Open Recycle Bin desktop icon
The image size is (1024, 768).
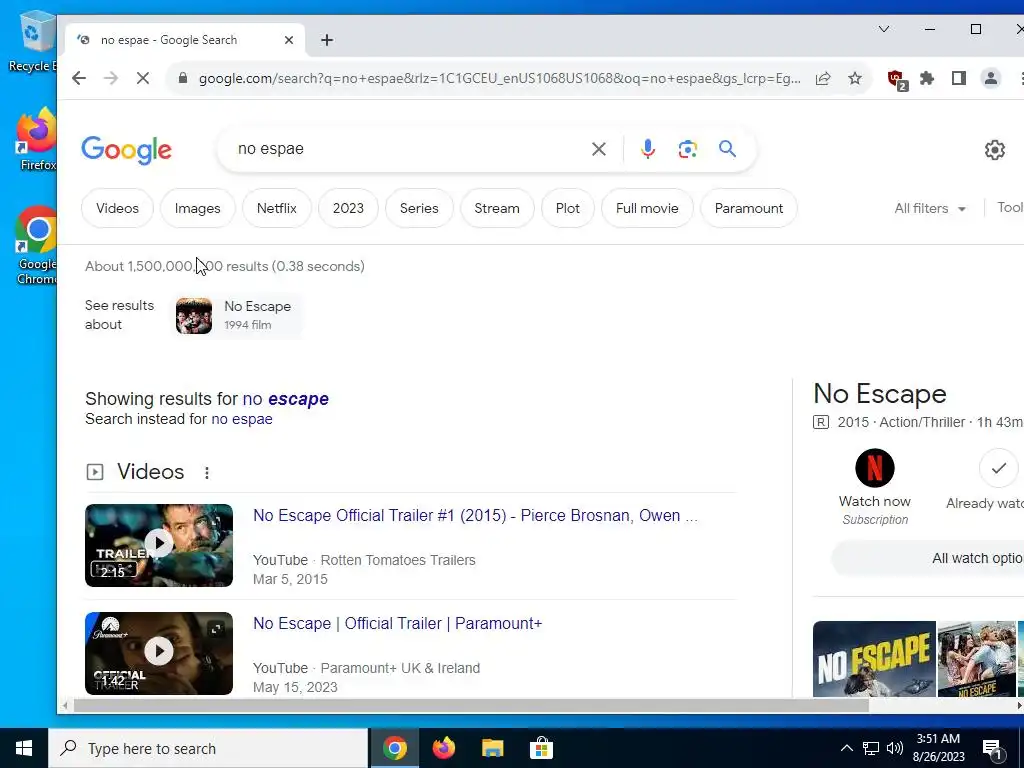[33, 41]
